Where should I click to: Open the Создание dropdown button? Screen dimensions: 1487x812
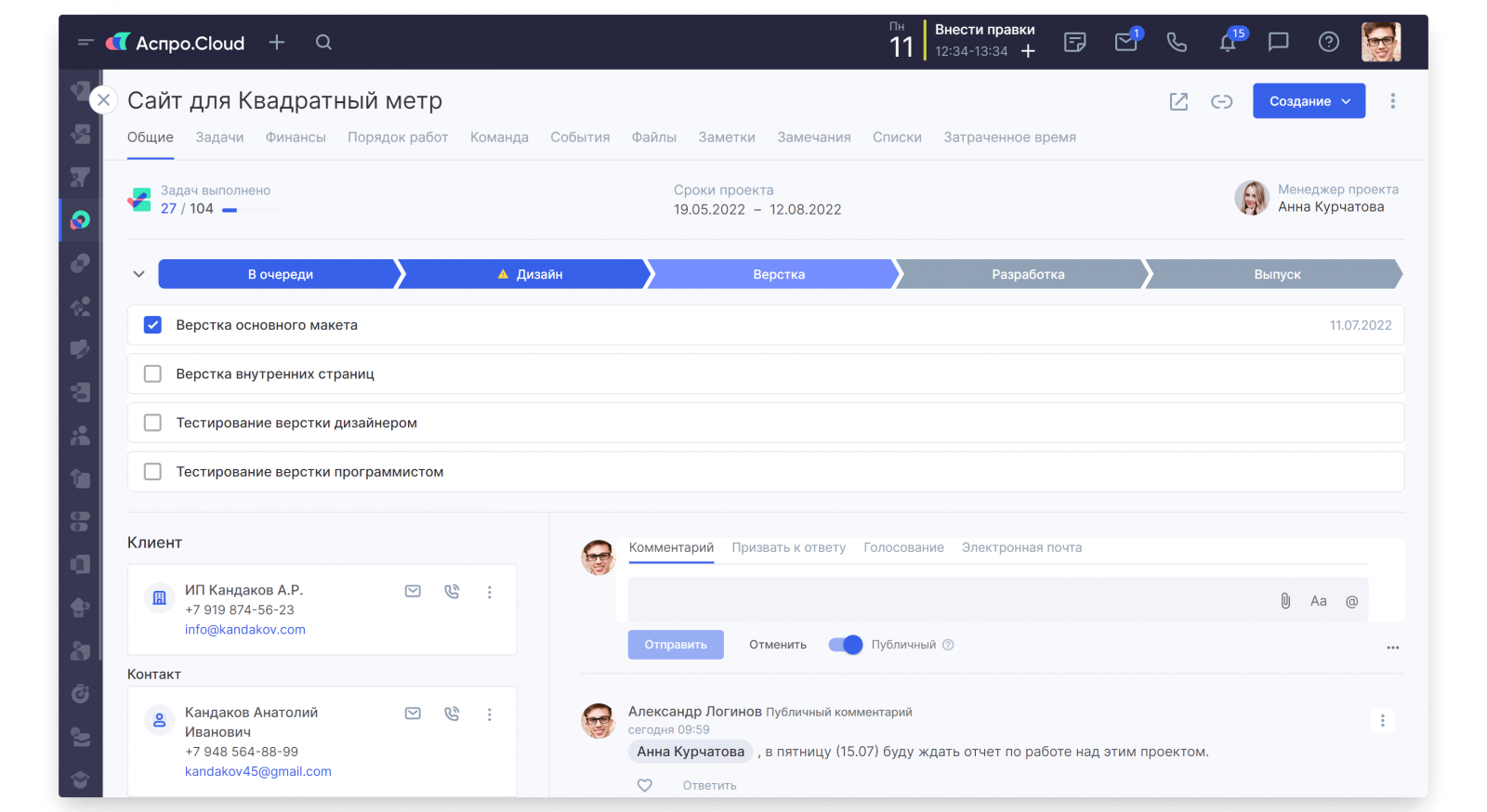[x=1309, y=101]
